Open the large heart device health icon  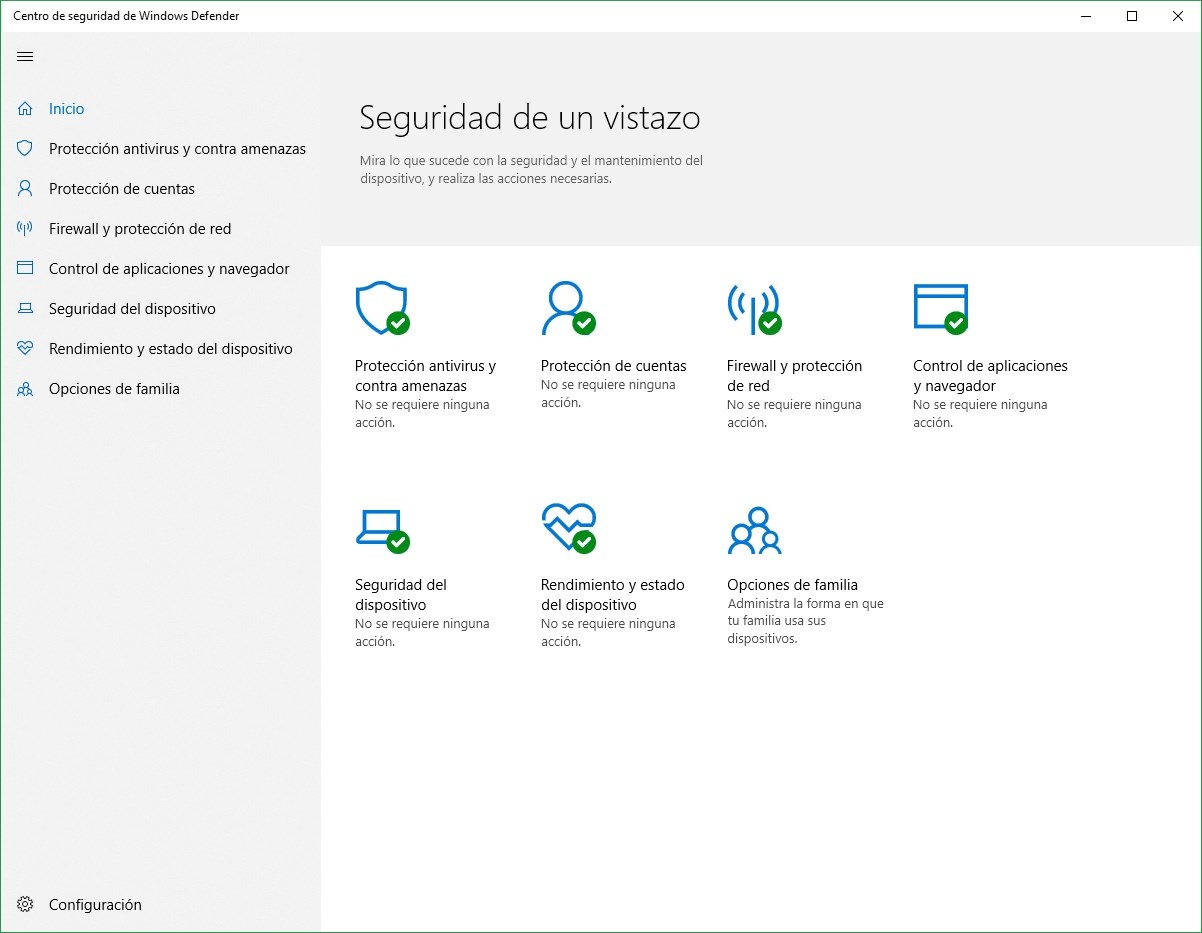[x=568, y=528]
